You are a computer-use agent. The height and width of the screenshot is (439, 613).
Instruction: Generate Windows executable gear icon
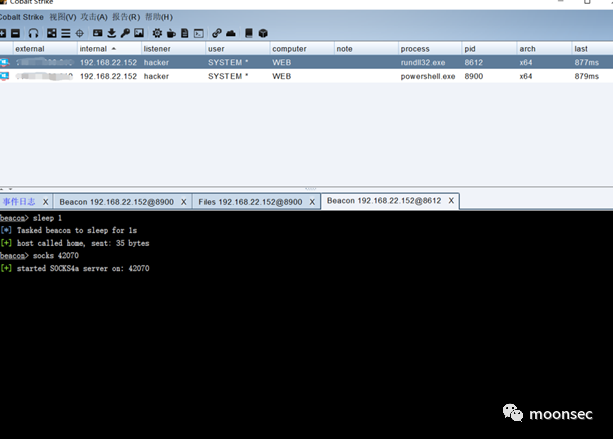point(157,33)
